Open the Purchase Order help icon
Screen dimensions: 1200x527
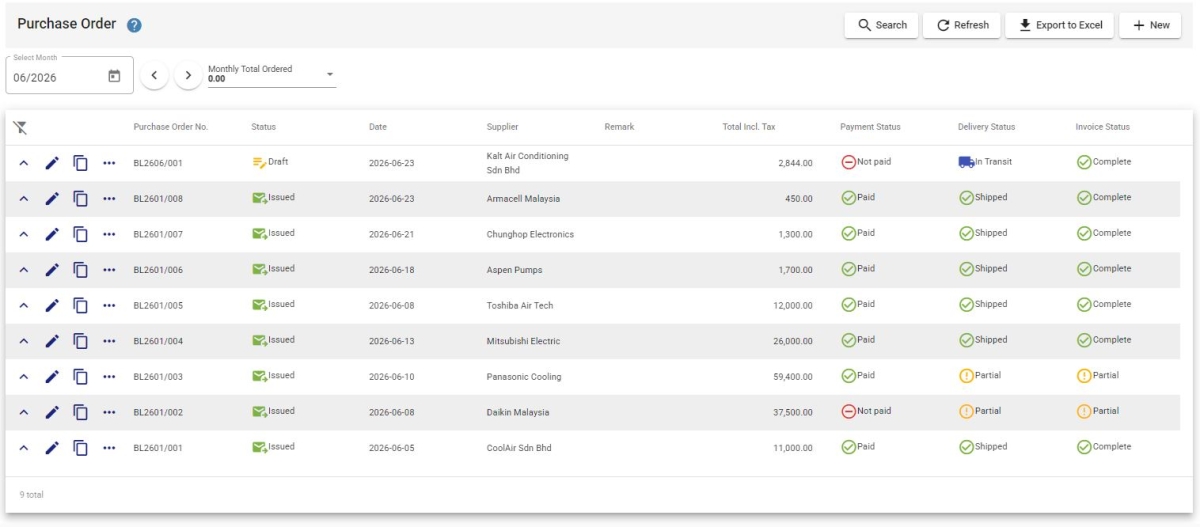click(x=134, y=25)
